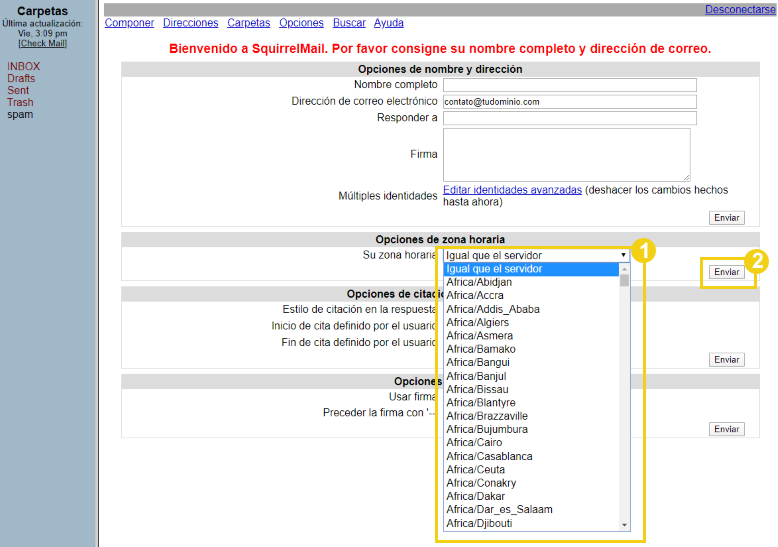This screenshot has width=778, height=547.
Task: Click inside the Firma text area
Action: tap(567, 155)
